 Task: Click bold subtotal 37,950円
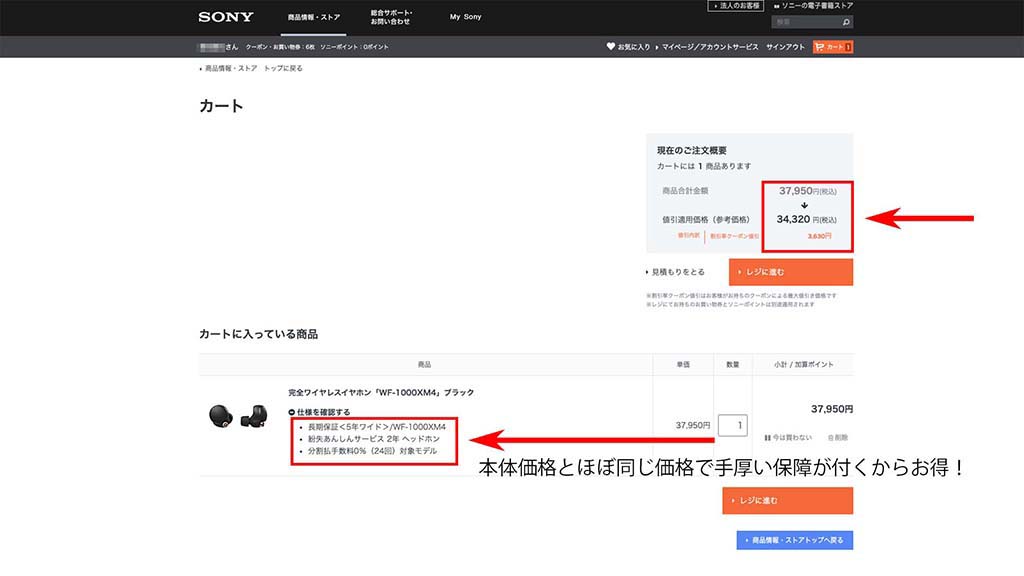coord(831,409)
